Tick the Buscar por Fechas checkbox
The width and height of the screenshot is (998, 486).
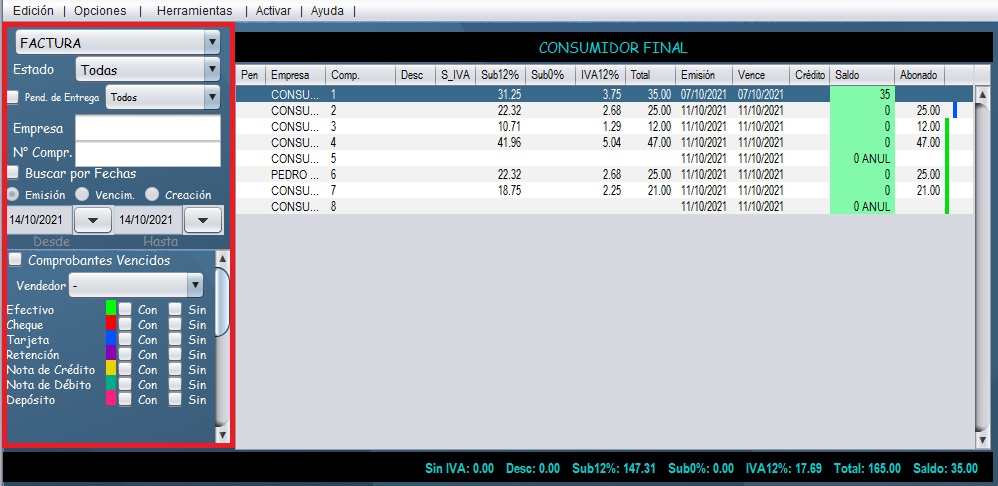tap(13, 173)
